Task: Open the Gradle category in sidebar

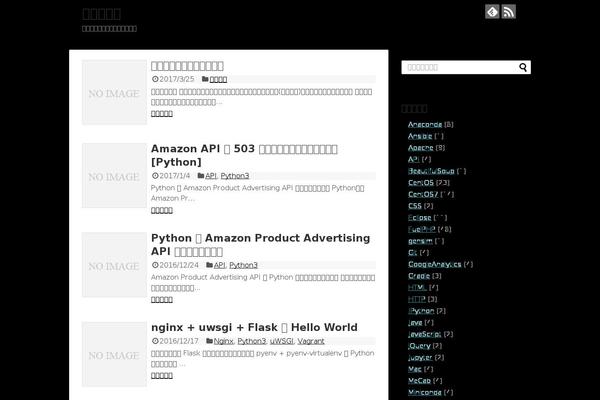Action: click(x=419, y=276)
